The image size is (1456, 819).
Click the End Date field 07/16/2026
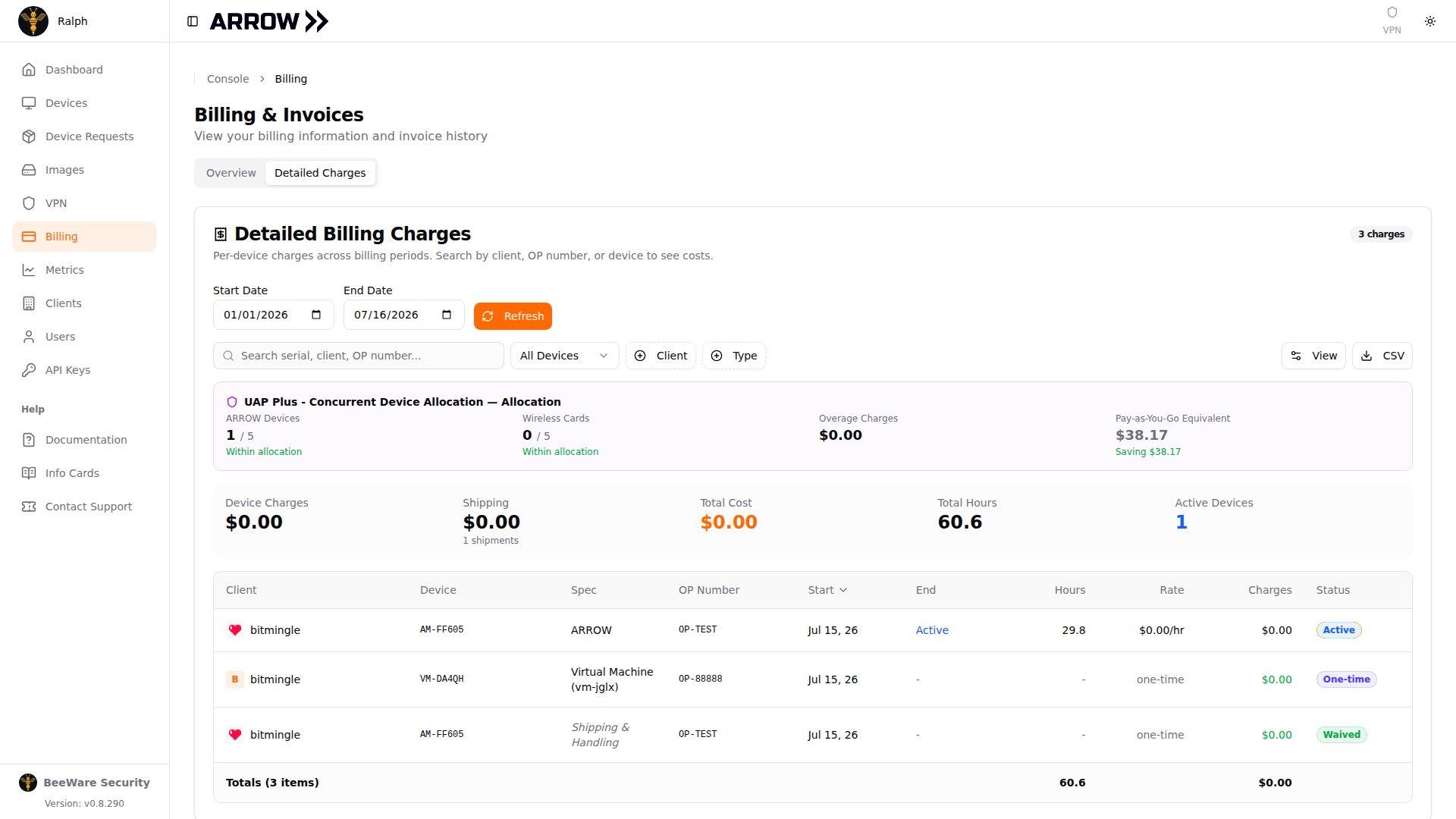(x=403, y=315)
